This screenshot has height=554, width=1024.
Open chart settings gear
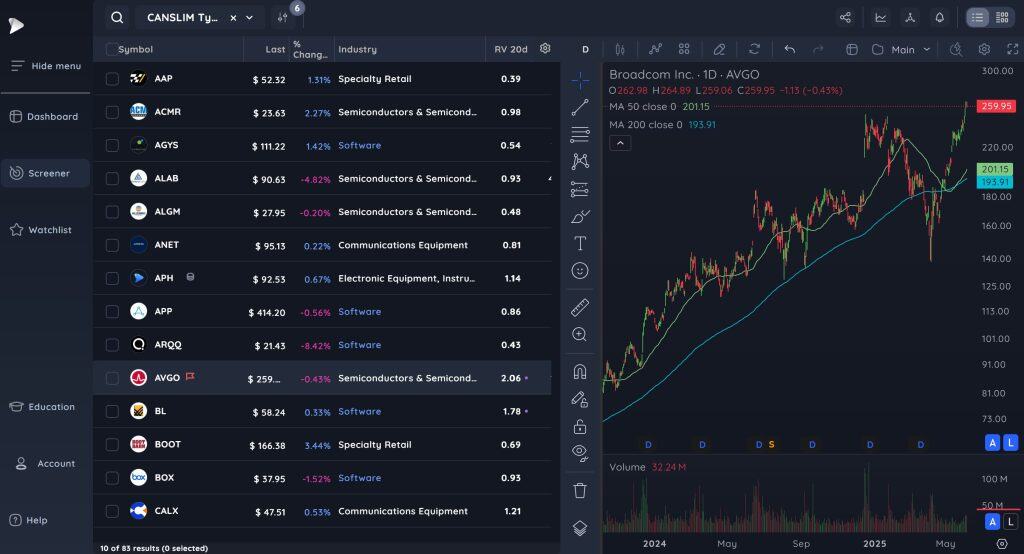click(984, 49)
